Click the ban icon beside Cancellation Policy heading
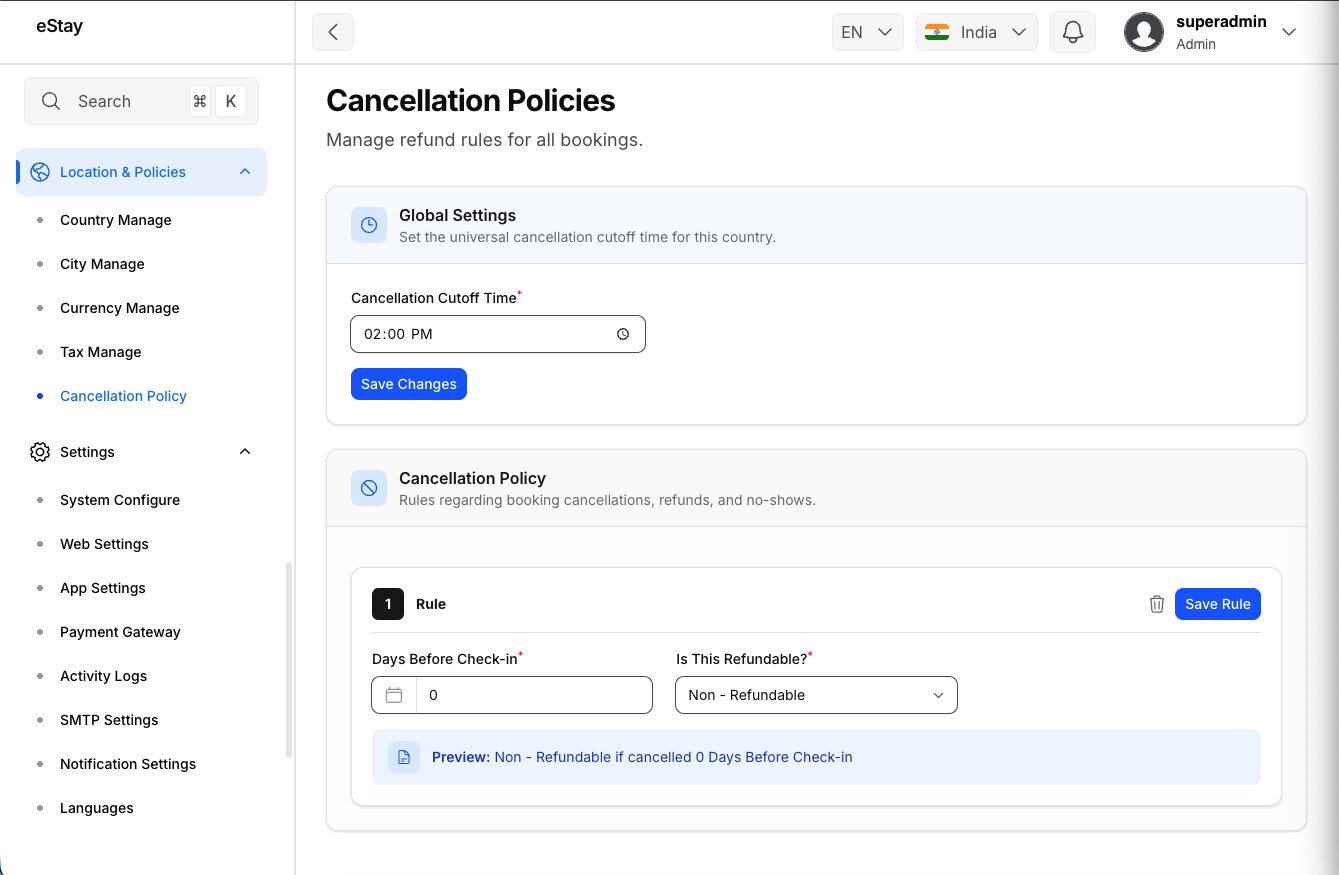Image resolution: width=1339 pixels, height=875 pixels. coord(369,488)
